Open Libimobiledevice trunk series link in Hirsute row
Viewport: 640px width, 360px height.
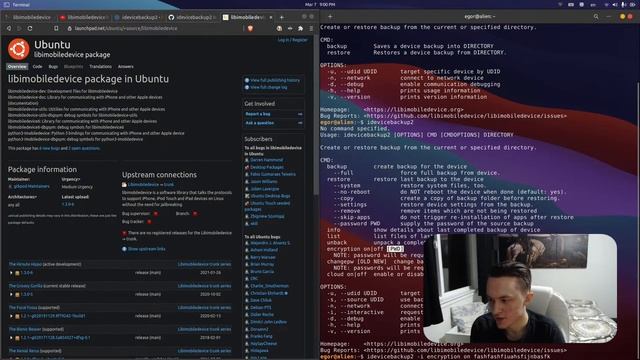pyautogui.click(x=204, y=264)
